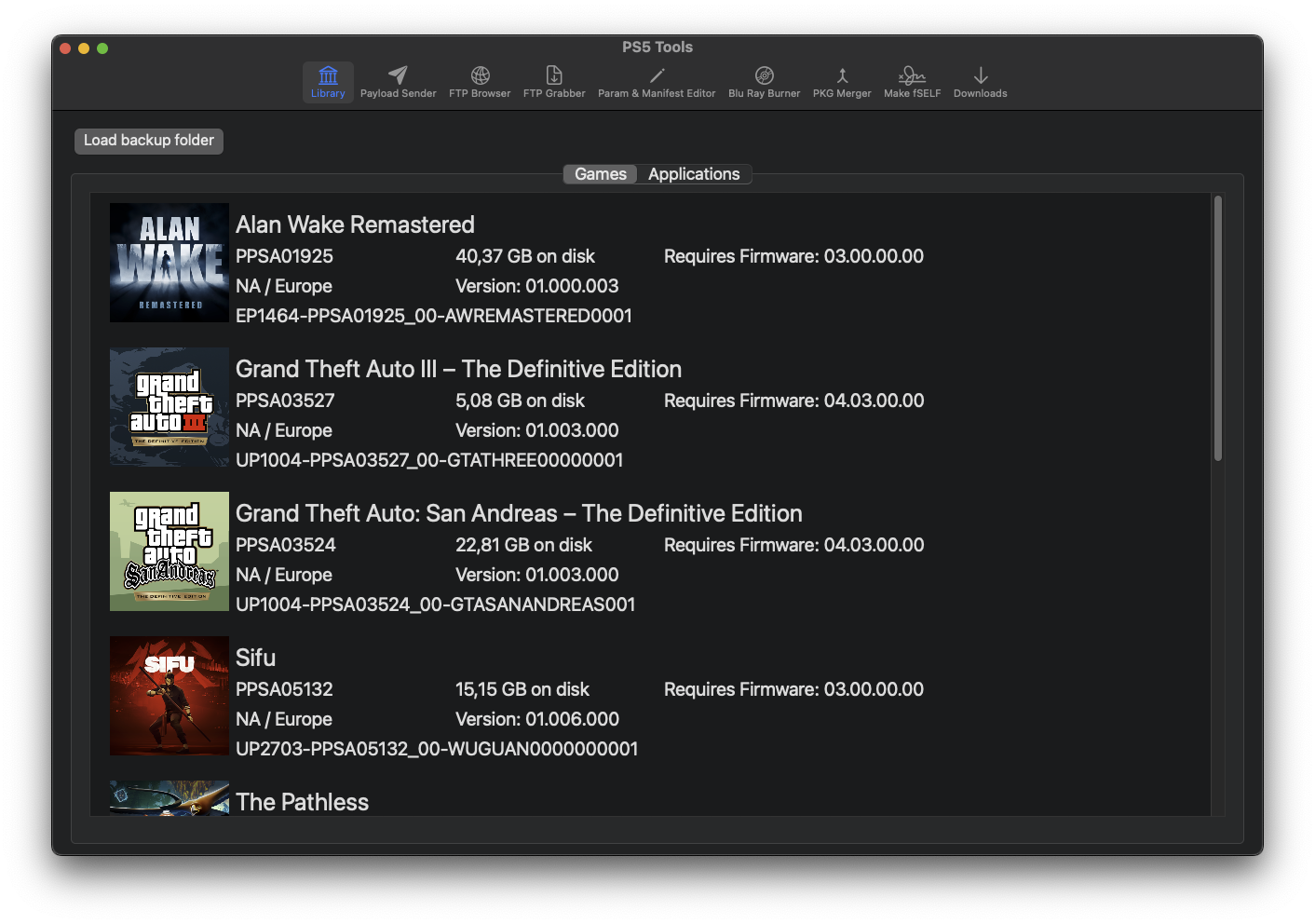
Task: Click Version: 01.003.000 under San Andreas
Action: (x=537, y=575)
